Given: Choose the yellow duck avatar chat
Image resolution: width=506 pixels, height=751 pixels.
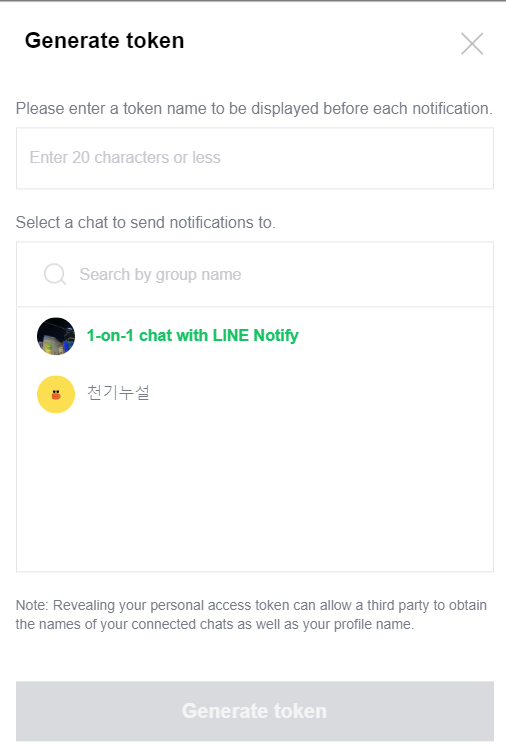Looking at the screenshot, I should point(56,394).
